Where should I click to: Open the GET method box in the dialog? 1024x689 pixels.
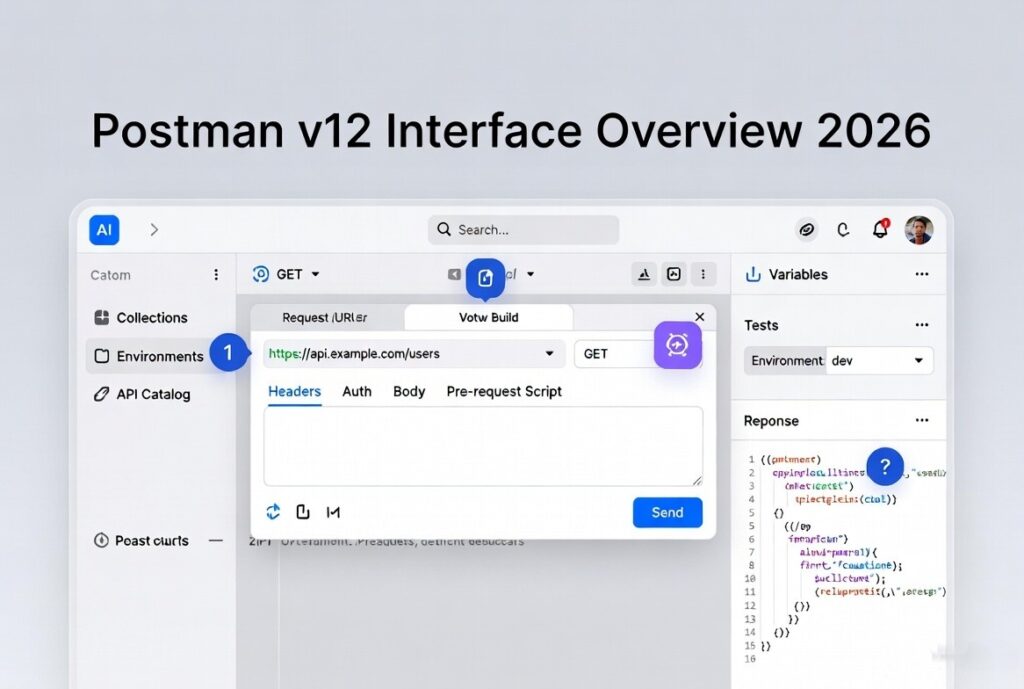(614, 354)
